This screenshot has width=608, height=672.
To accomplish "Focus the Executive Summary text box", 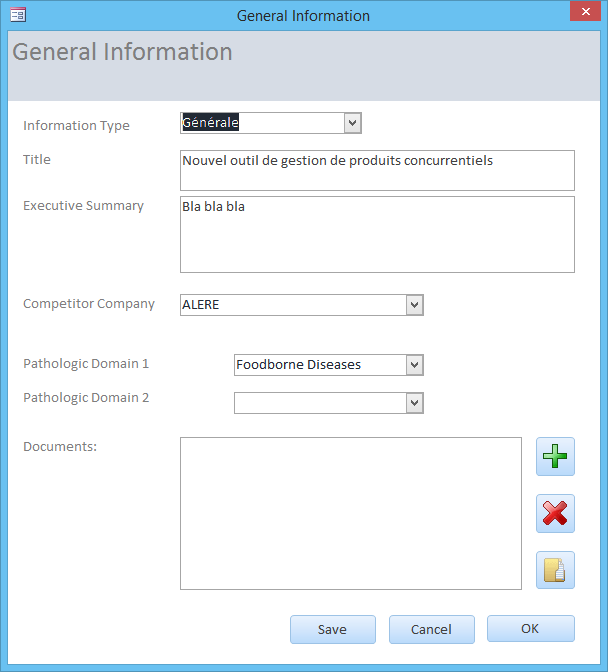I will pyautogui.click(x=377, y=234).
